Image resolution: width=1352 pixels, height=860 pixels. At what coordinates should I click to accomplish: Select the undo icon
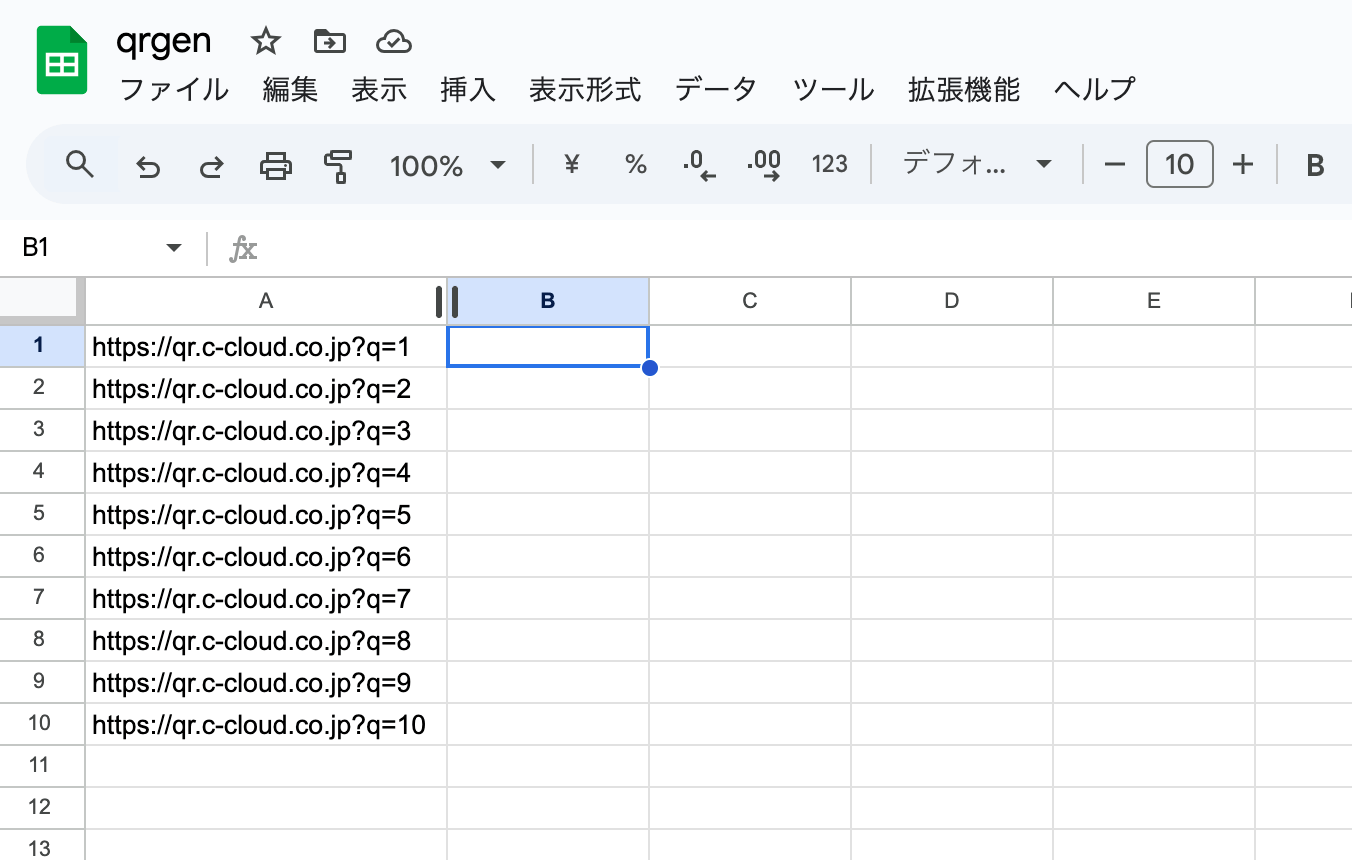tap(149, 165)
